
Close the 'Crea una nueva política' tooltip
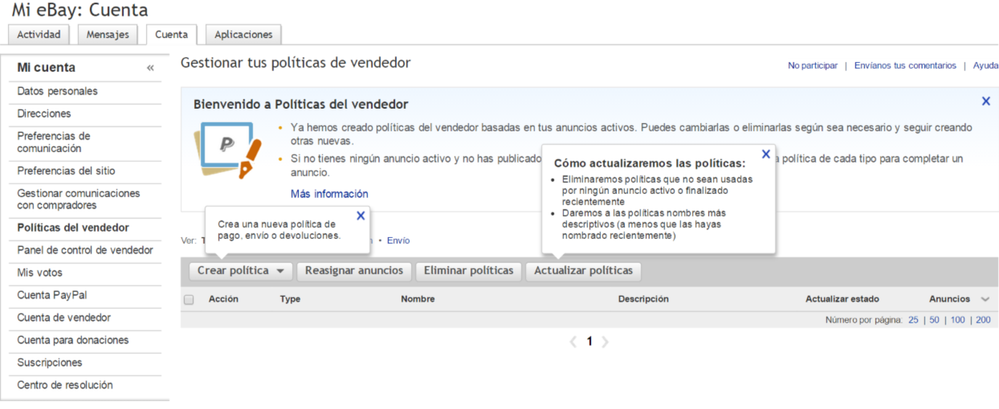[361, 216]
